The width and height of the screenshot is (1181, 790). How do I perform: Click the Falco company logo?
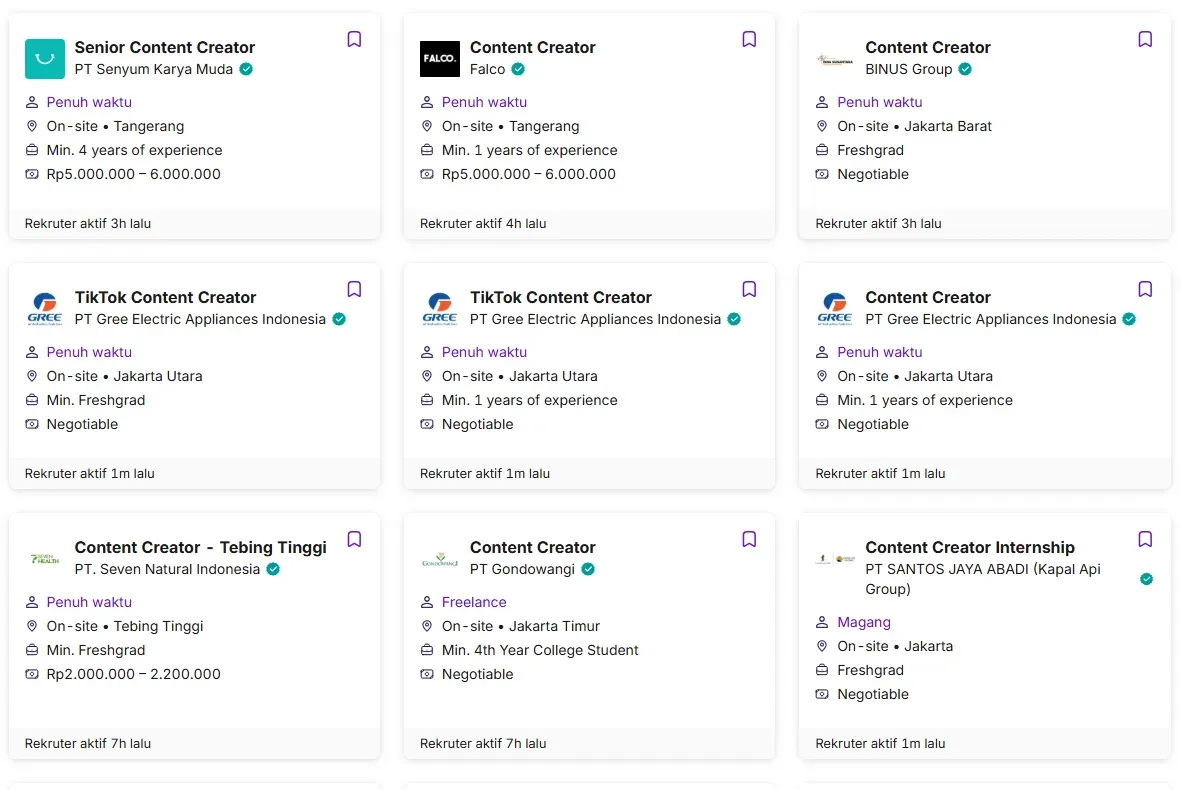point(440,59)
